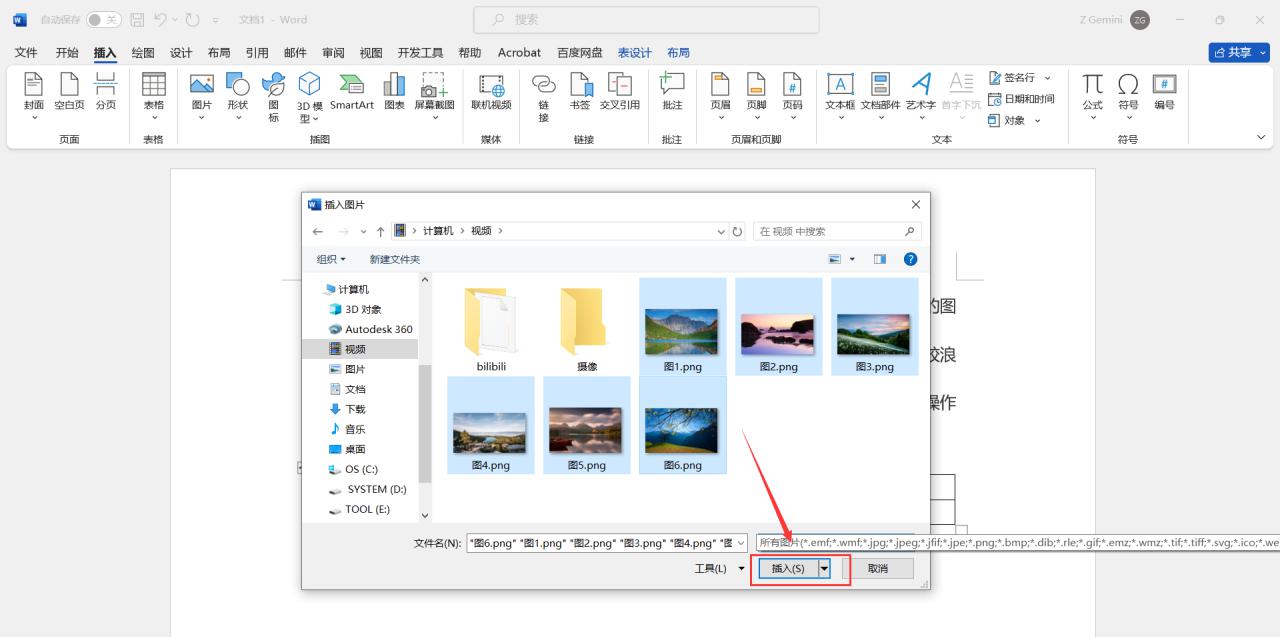
Task: Open the Symbol (符号) menu
Action: pos(1128,91)
